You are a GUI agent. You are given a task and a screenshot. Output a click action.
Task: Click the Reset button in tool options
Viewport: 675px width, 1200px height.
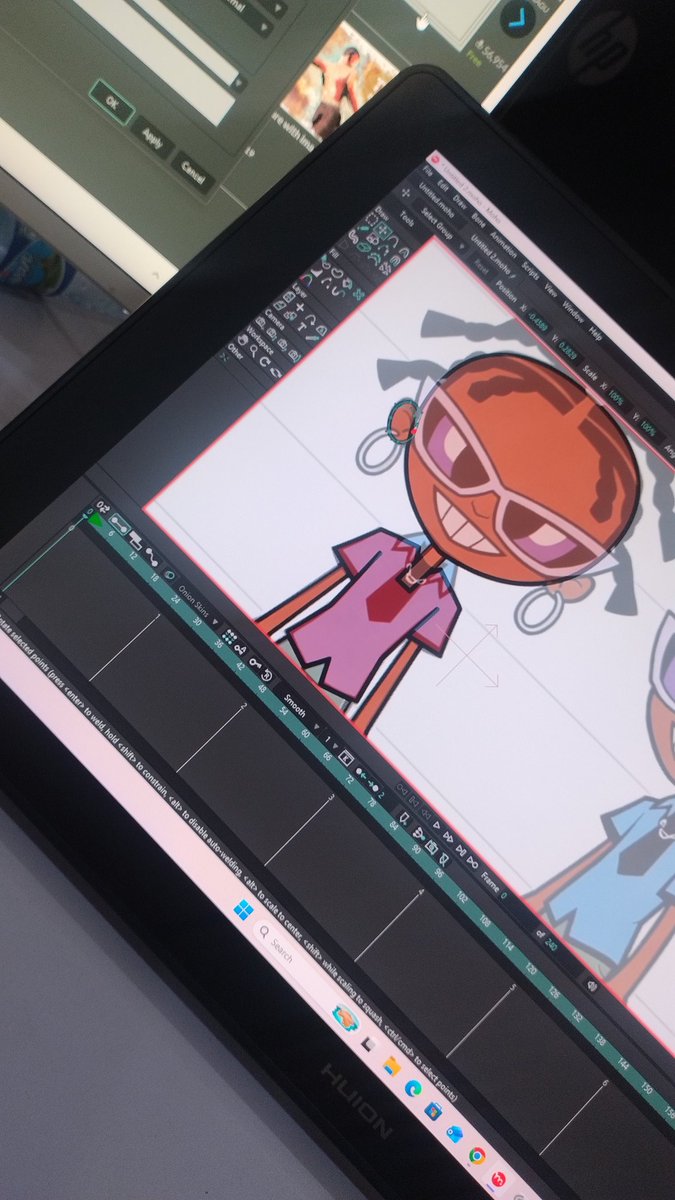[481, 268]
